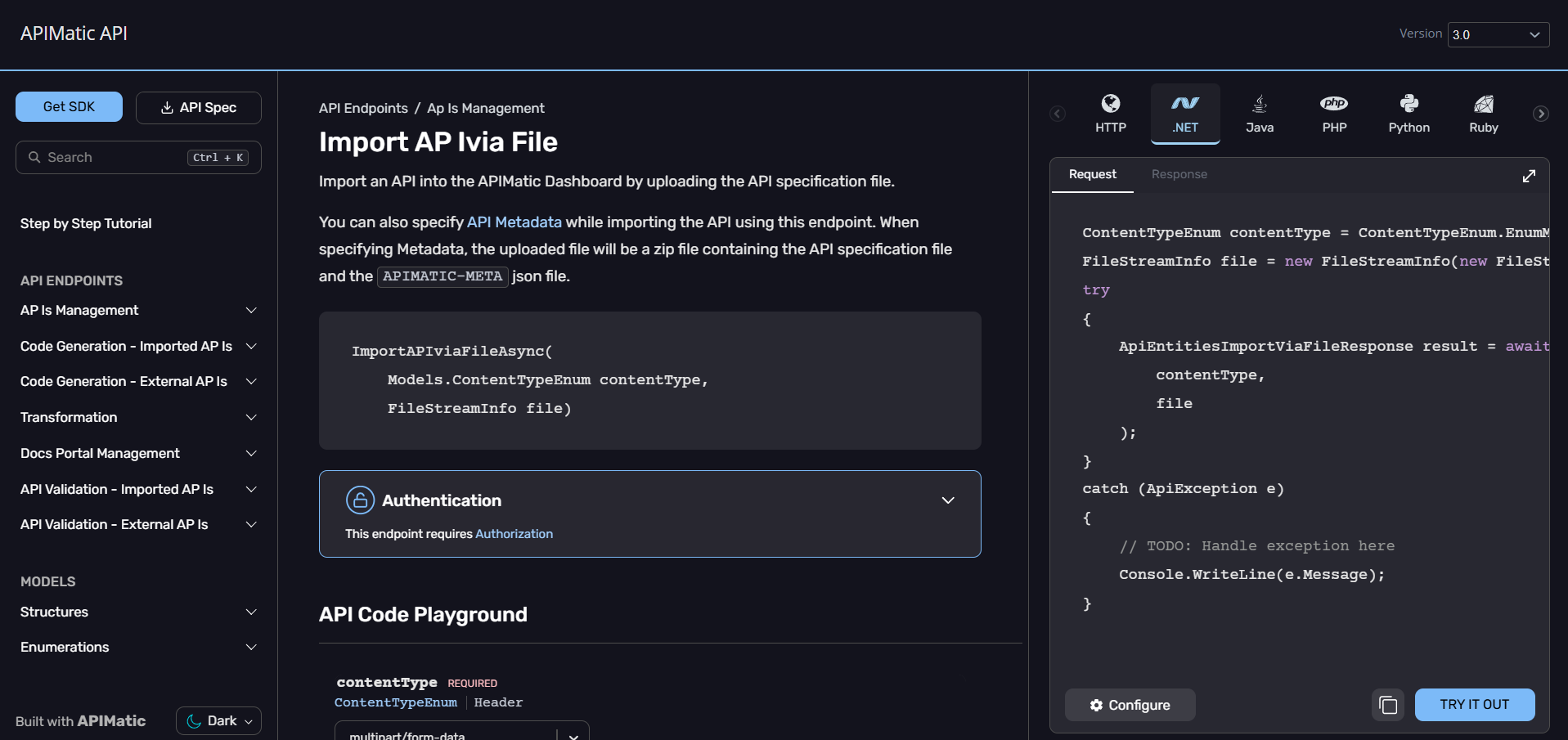
Task: Open the contentType multipart/form-data dropdown
Action: pos(461,731)
